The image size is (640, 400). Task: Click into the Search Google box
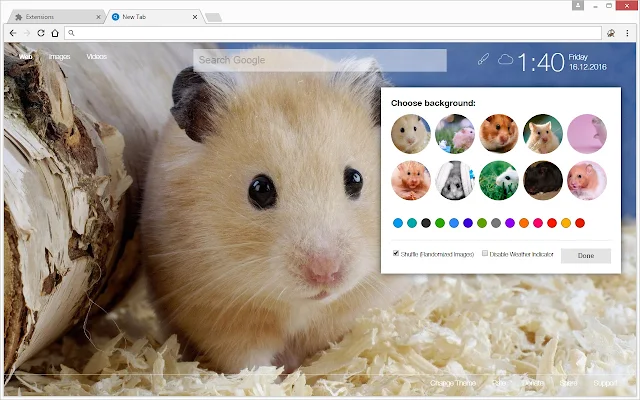tap(320, 60)
